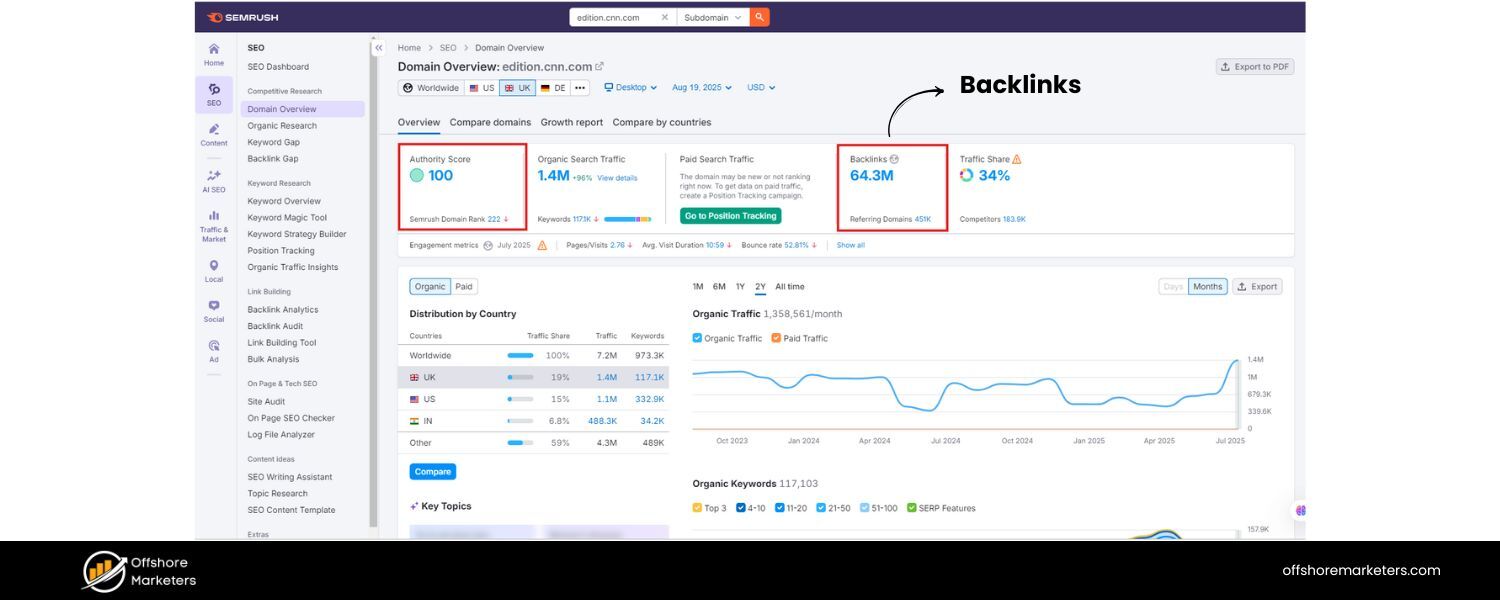
Task: Uncheck the Paid Traffic checkbox
Action: (x=775, y=338)
